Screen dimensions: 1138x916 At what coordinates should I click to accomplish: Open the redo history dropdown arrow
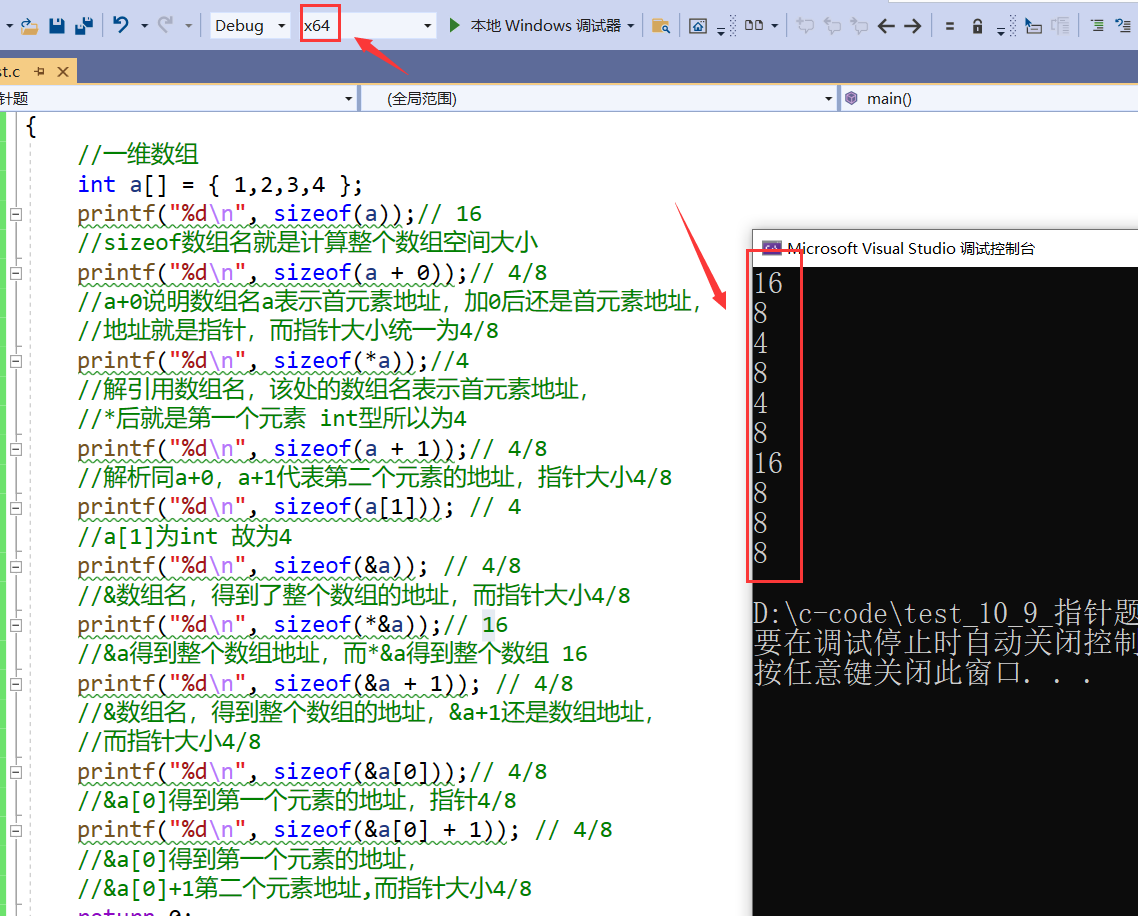pyautogui.click(x=189, y=26)
